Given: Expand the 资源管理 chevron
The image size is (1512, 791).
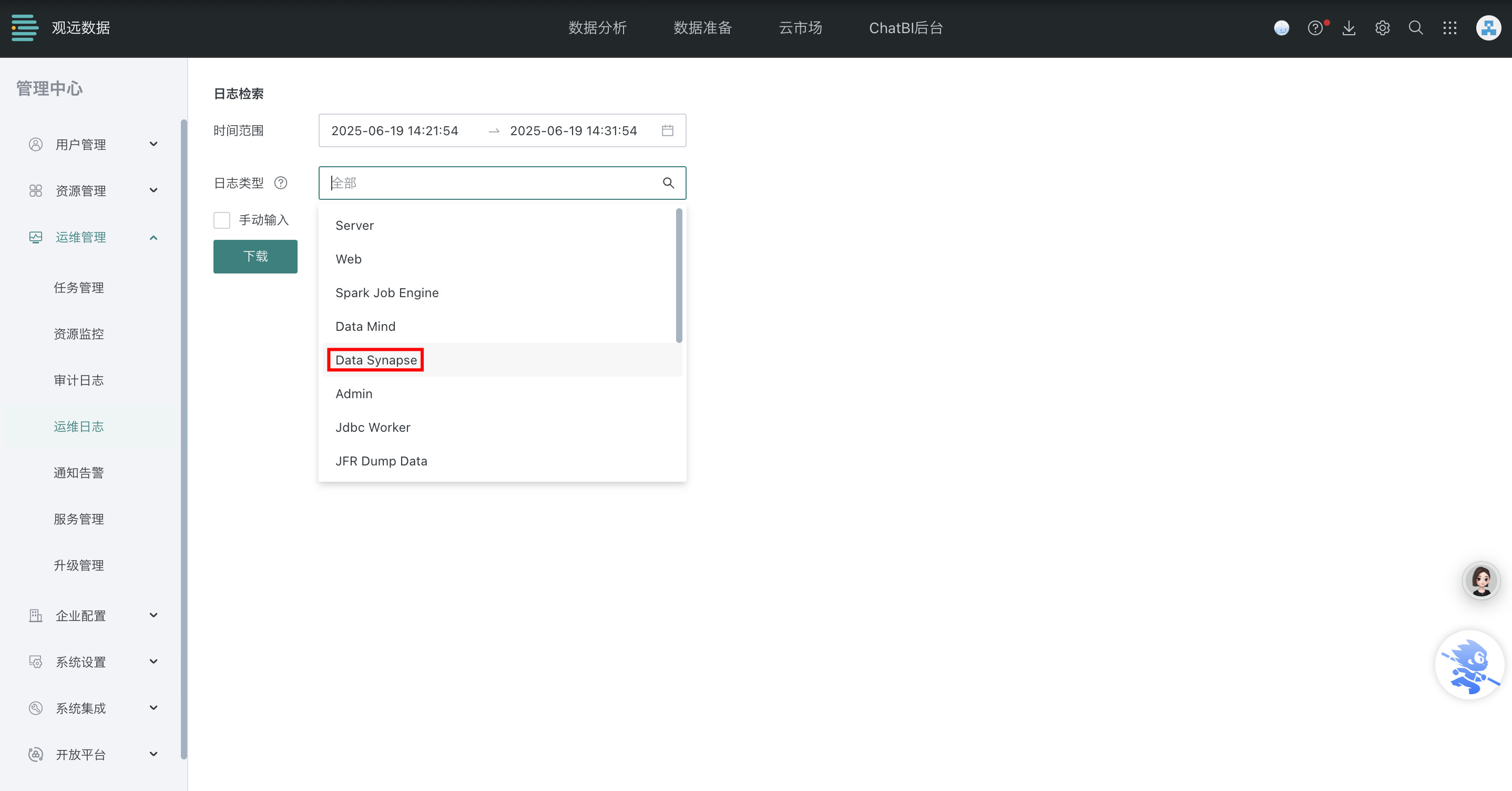Looking at the screenshot, I should click(x=154, y=190).
